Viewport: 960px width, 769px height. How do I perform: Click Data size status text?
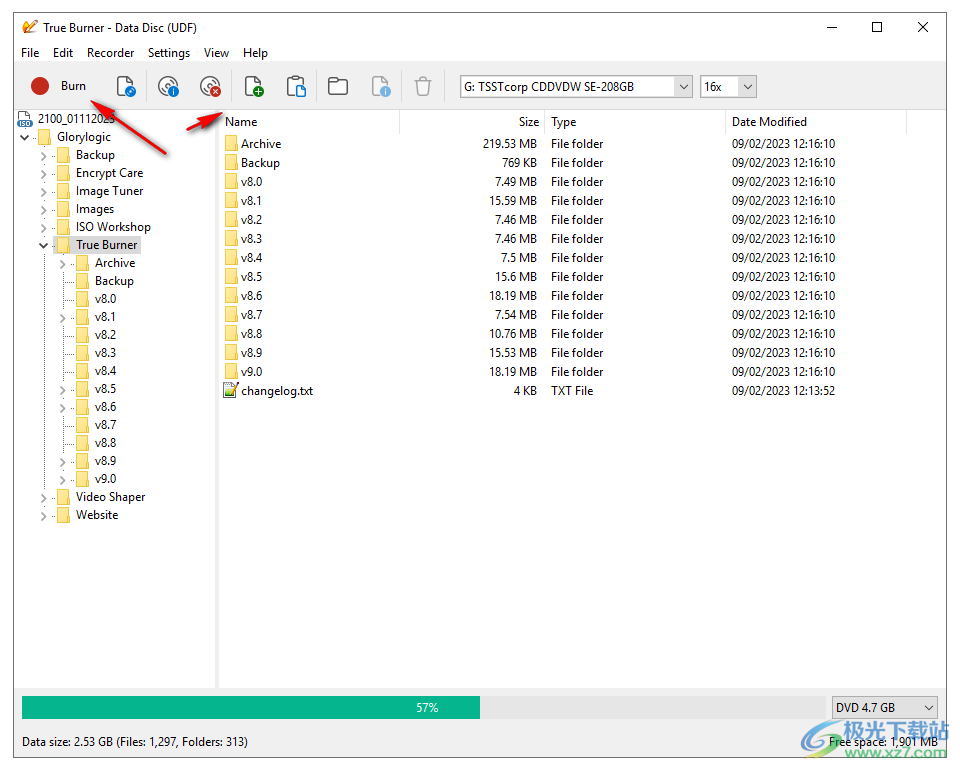(x=135, y=742)
